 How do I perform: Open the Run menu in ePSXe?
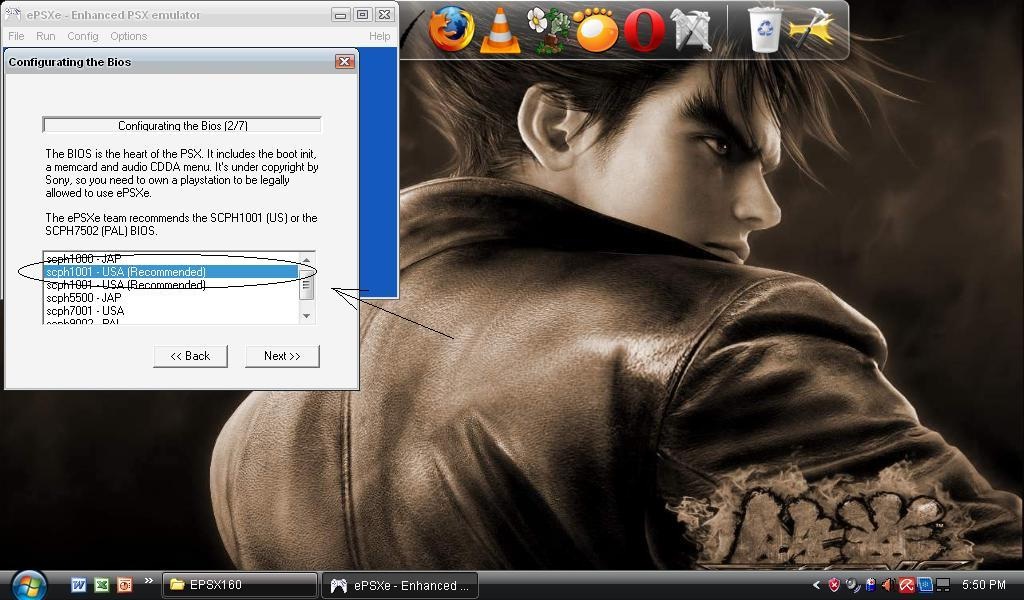coord(46,36)
